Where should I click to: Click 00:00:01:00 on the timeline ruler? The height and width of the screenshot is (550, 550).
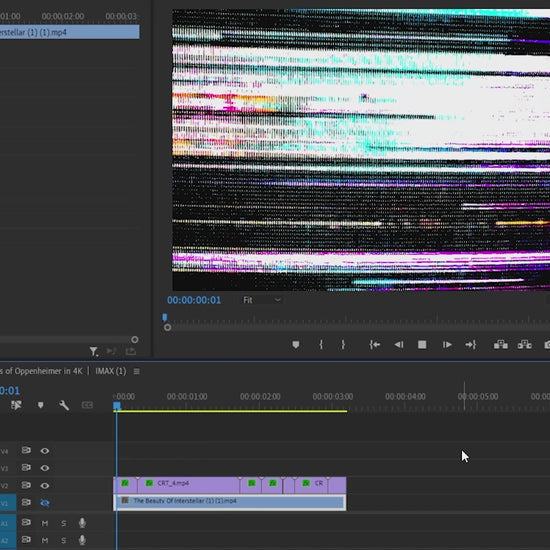coord(187,396)
